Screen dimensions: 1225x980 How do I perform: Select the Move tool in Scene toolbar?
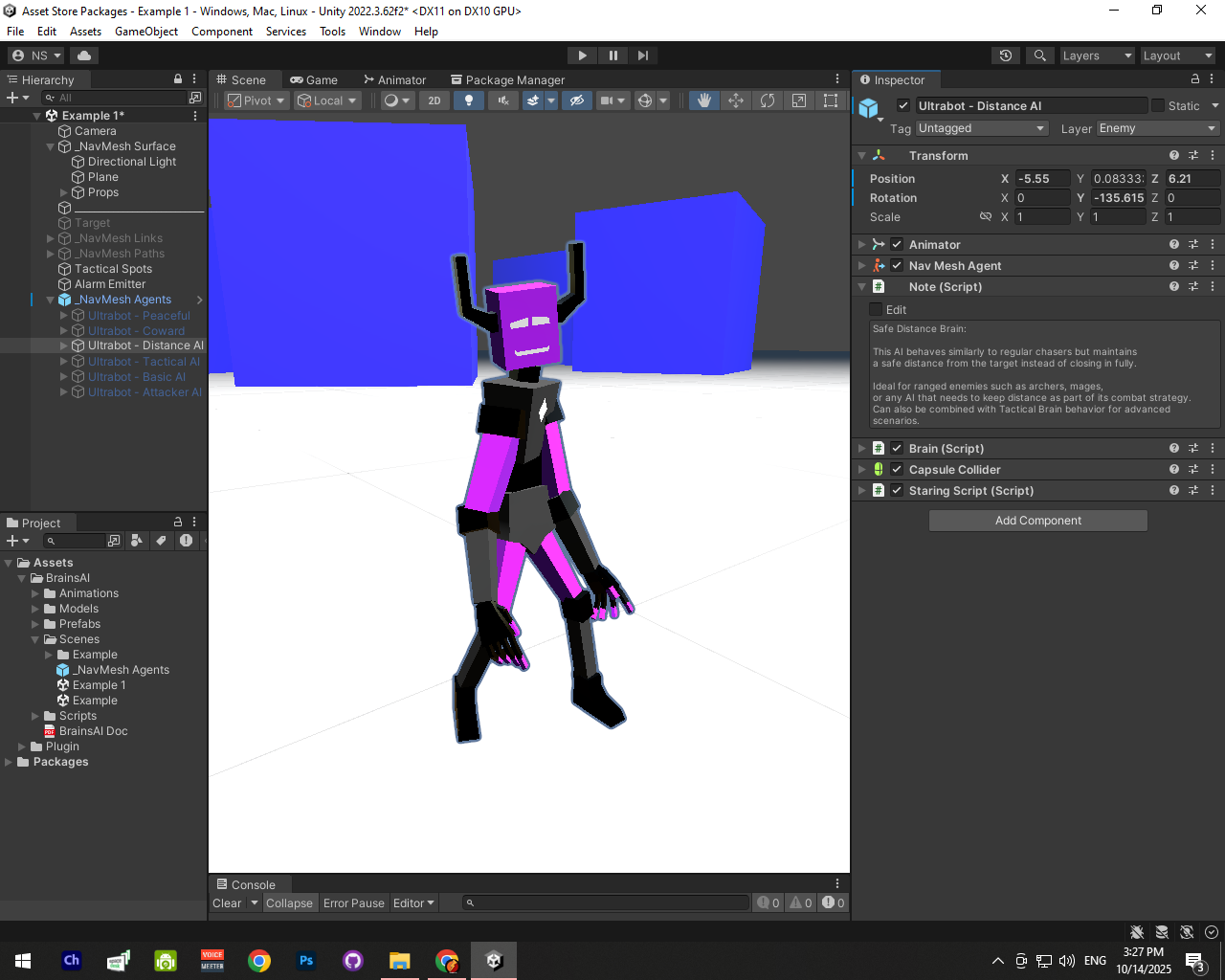click(736, 100)
